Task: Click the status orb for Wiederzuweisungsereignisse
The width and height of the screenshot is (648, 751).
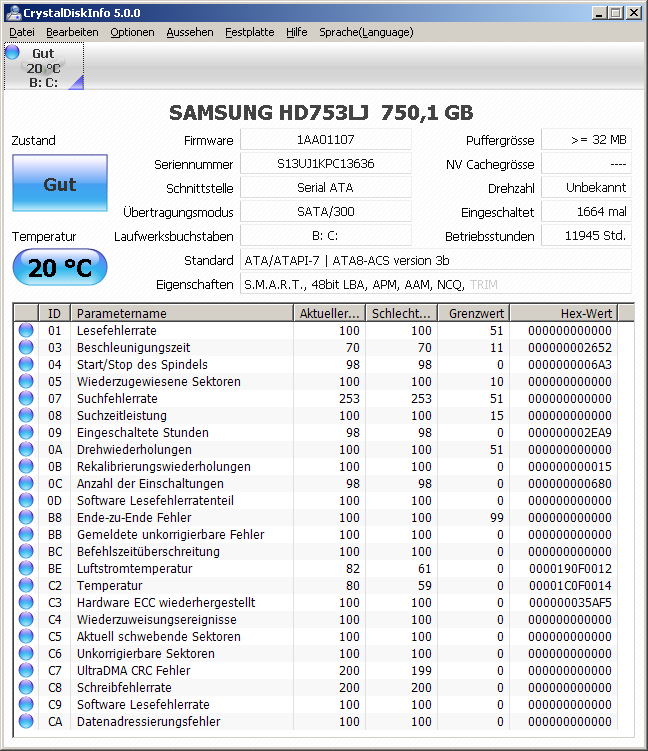Action: [x=26, y=619]
